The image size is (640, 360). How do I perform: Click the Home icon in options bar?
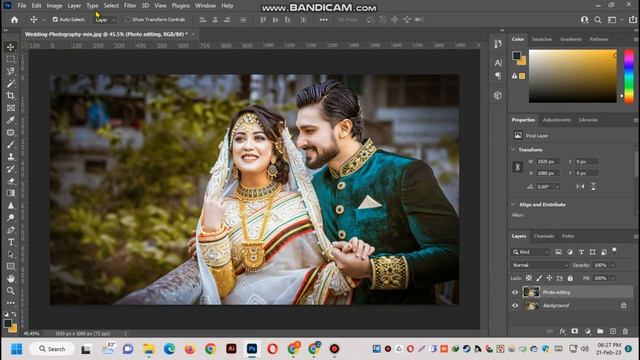(x=14, y=20)
